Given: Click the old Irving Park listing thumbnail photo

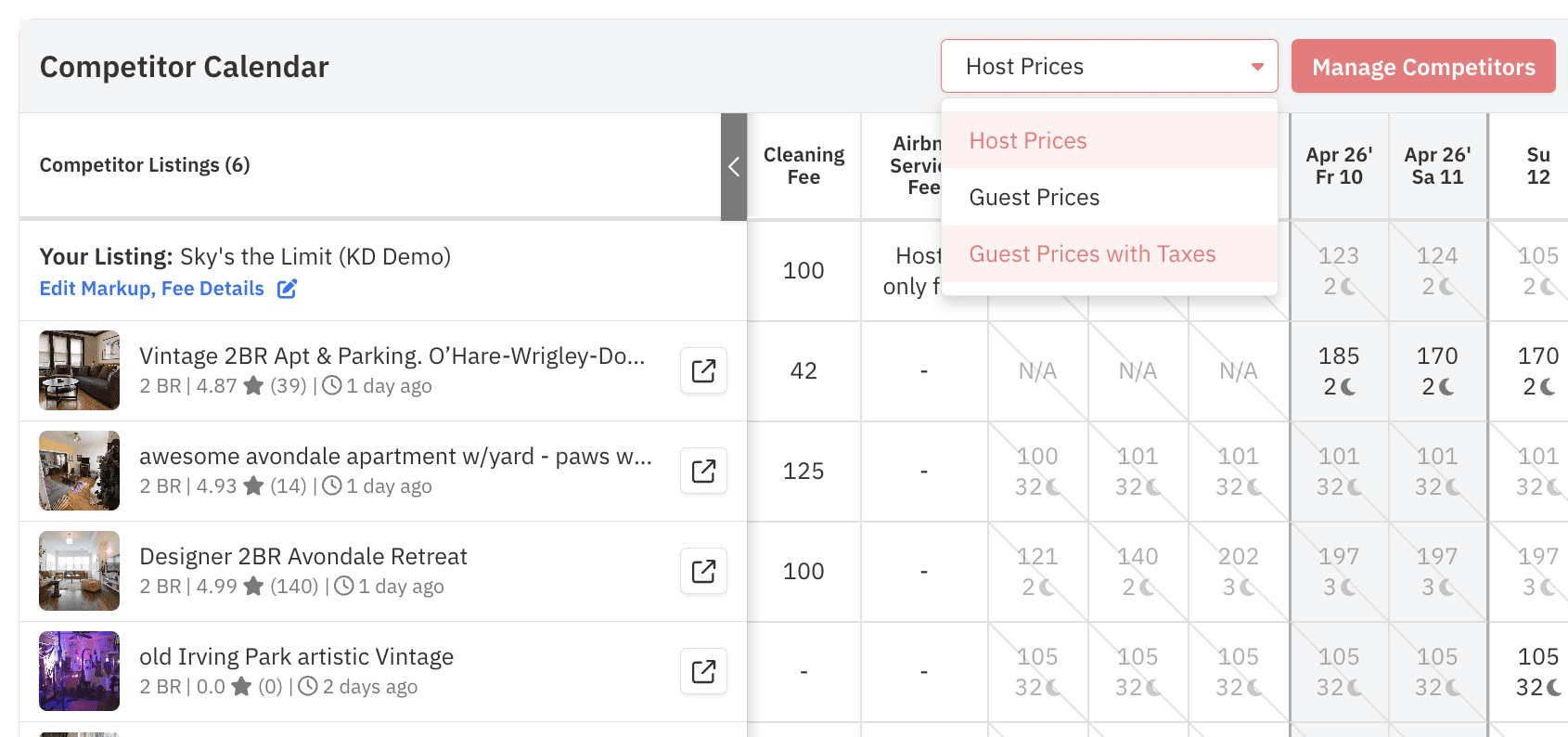Looking at the screenshot, I should point(79,671).
